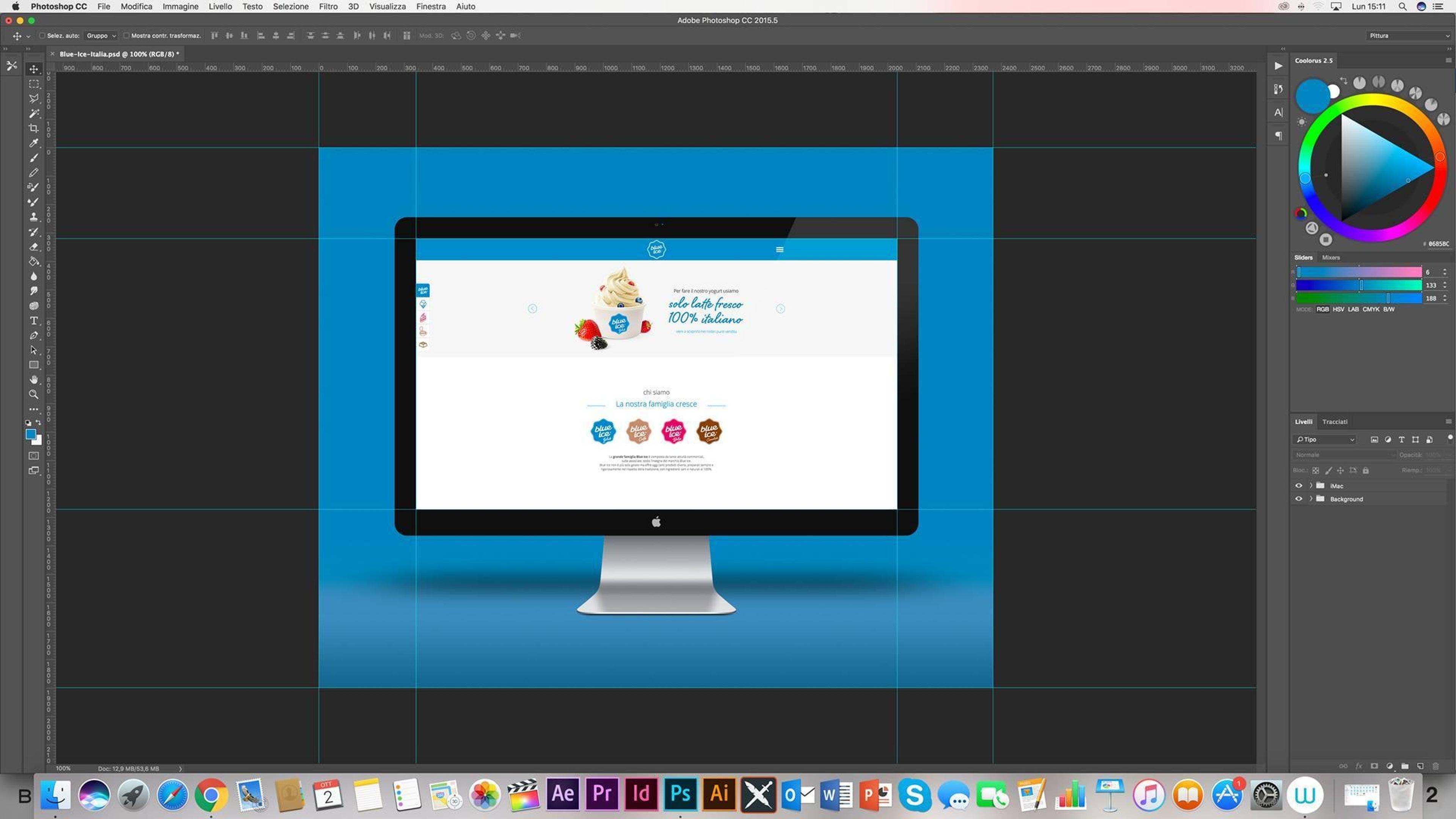
Task: Switch to the Tracciati tab
Action: pos(1335,422)
